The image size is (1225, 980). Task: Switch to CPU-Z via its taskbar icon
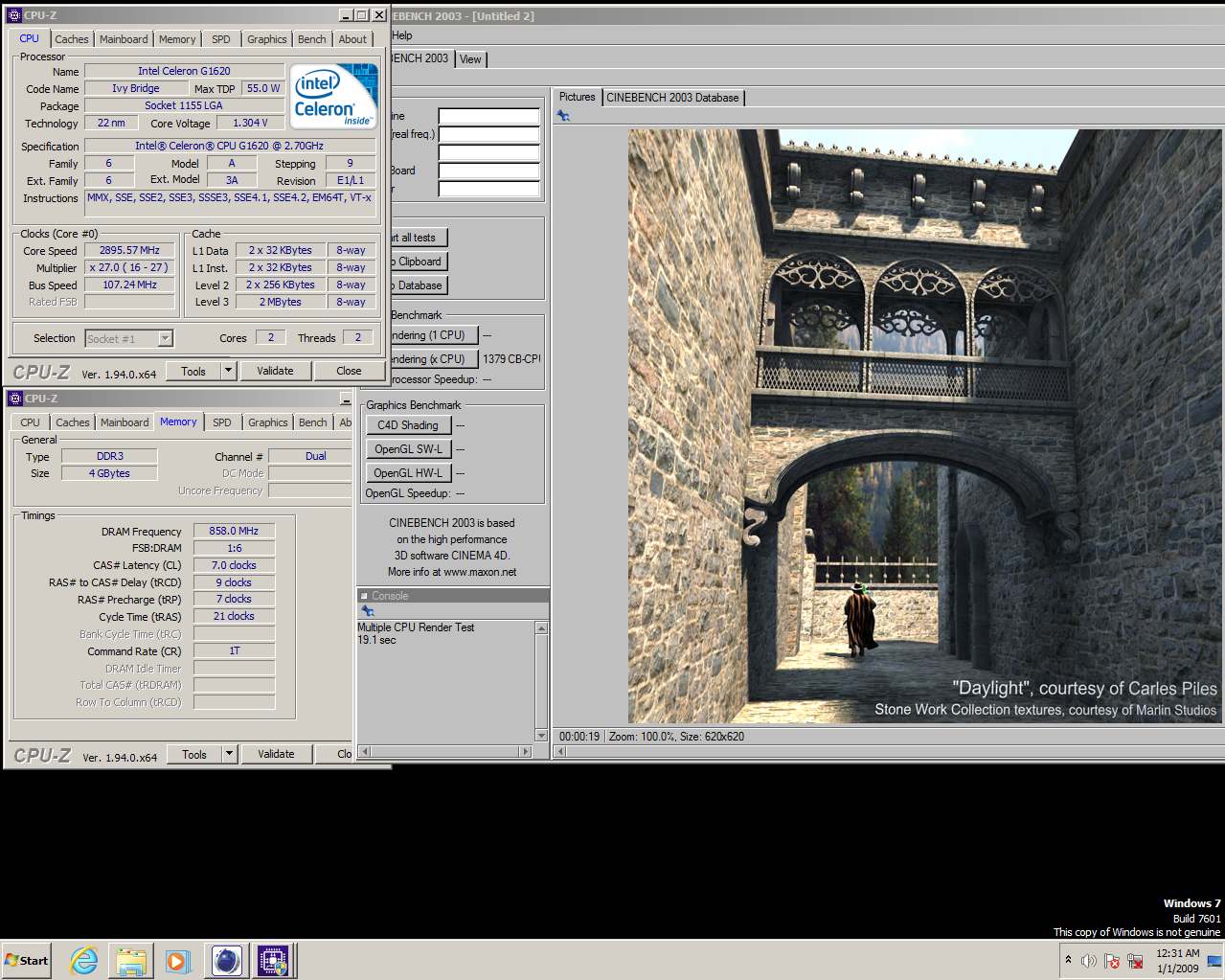pos(273,960)
